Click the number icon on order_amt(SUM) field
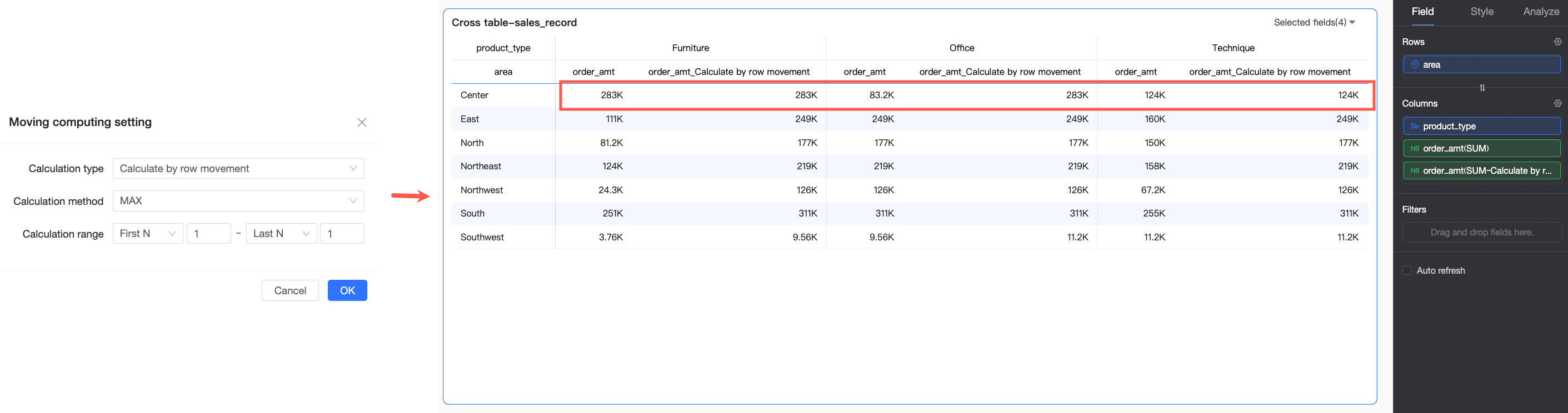Screen dimensions: 1568x413 coord(1415,148)
